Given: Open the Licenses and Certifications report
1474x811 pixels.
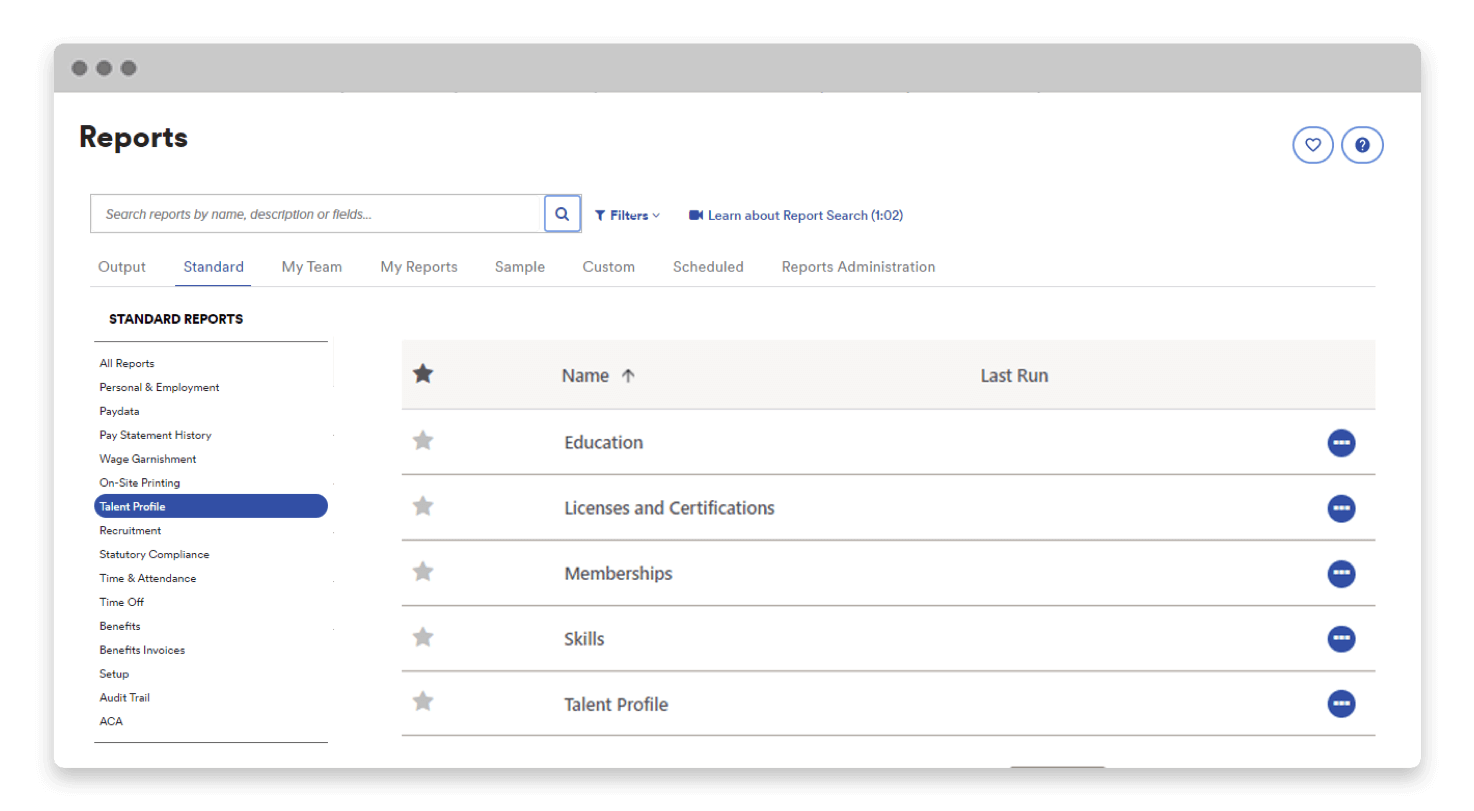Looking at the screenshot, I should (x=670, y=508).
